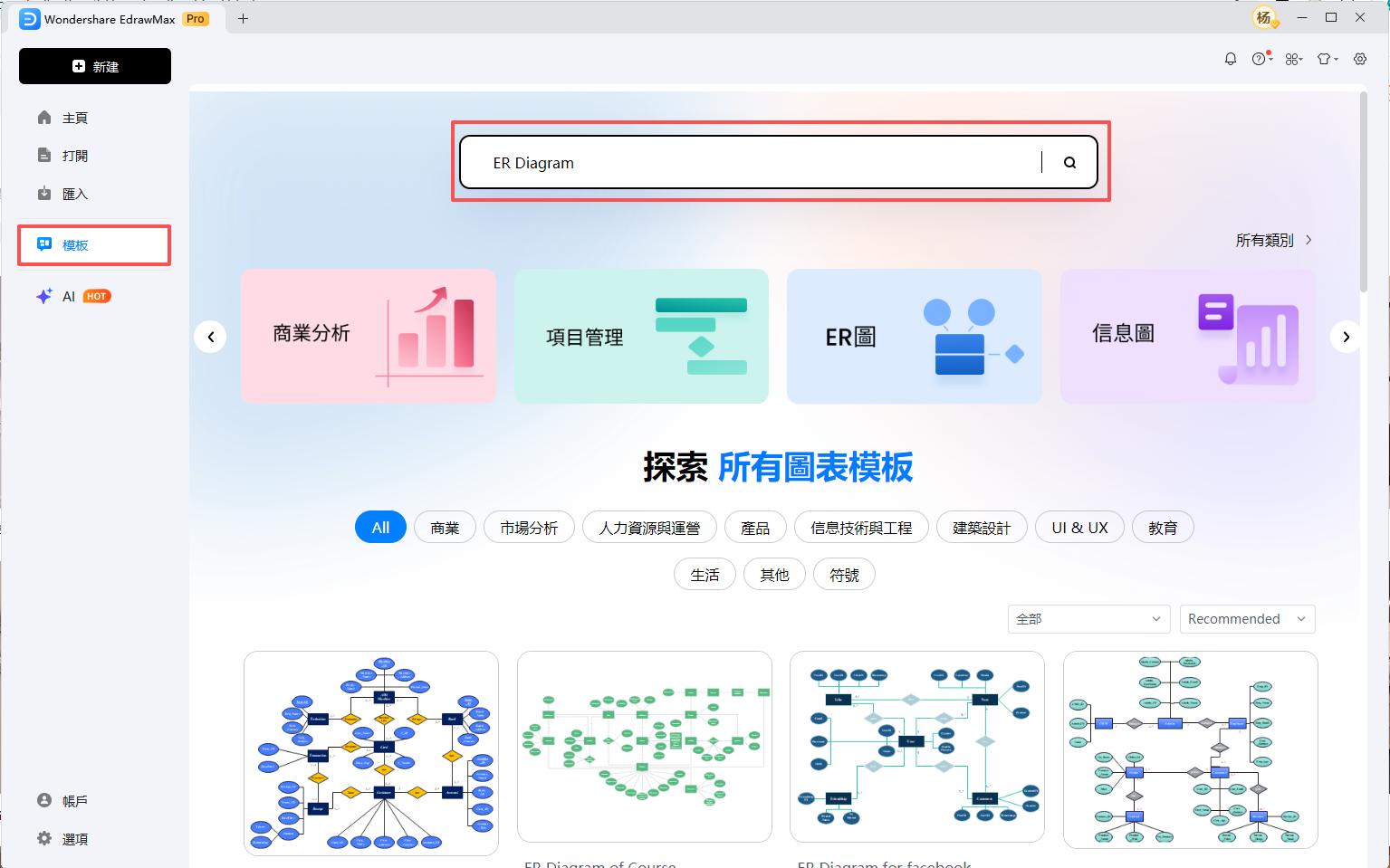Open a new tab with the plus button
1390x868 pixels.
(x=241, y=18)
